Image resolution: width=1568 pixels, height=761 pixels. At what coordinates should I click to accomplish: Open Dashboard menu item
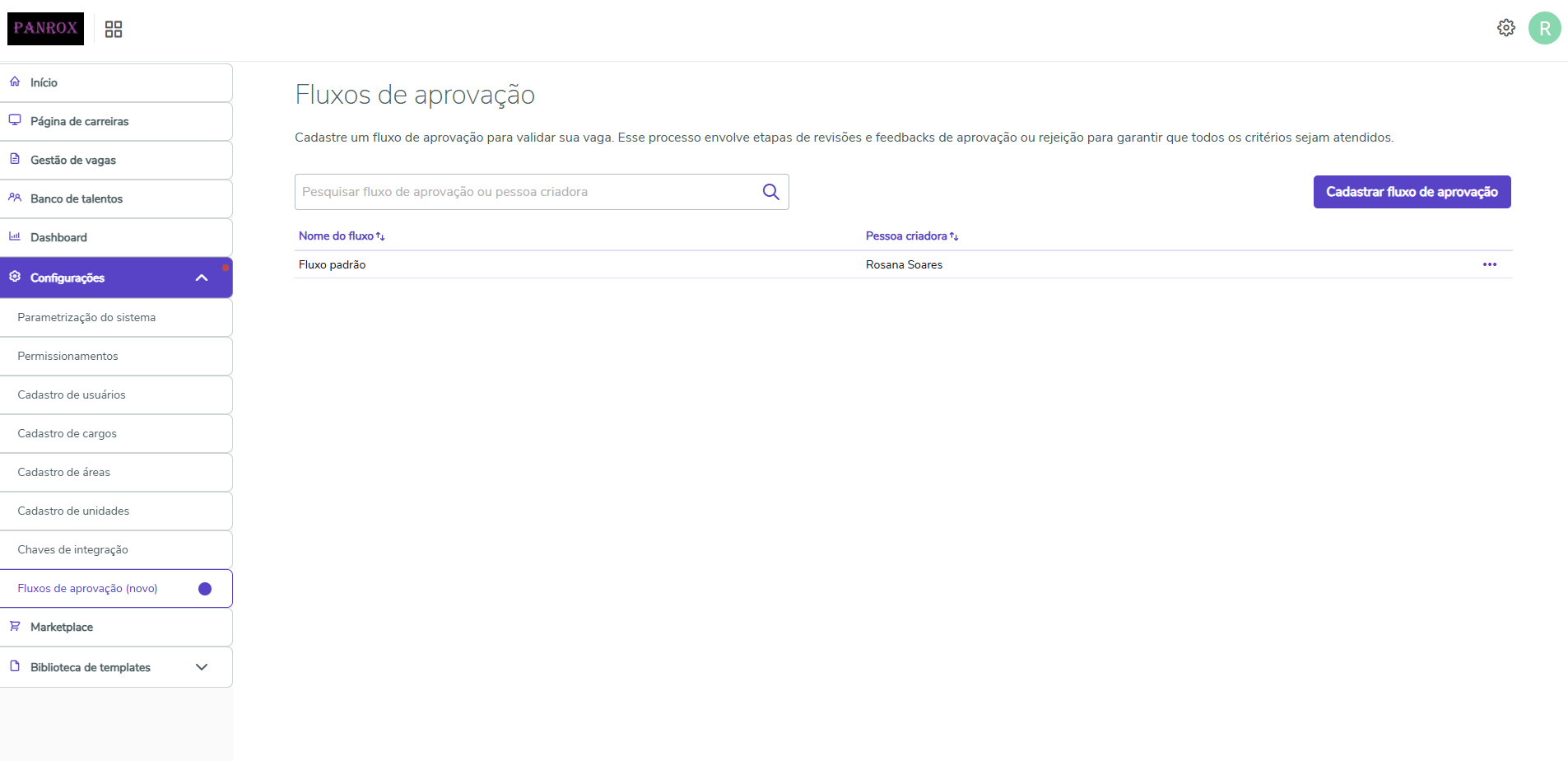pos(116,237)
